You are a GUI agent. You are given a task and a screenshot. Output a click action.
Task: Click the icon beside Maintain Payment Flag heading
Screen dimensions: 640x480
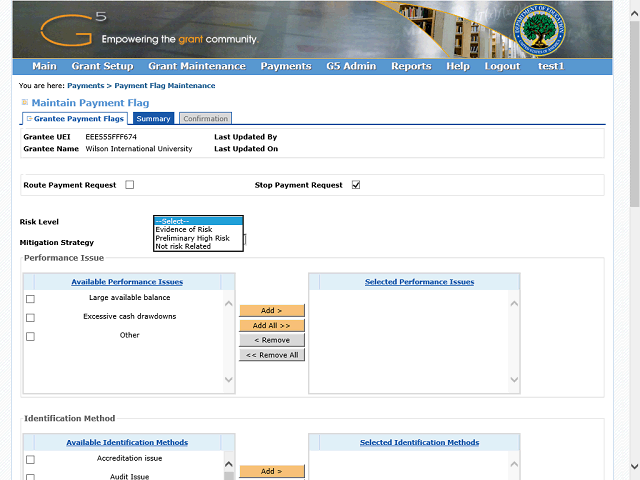point(25,103)
